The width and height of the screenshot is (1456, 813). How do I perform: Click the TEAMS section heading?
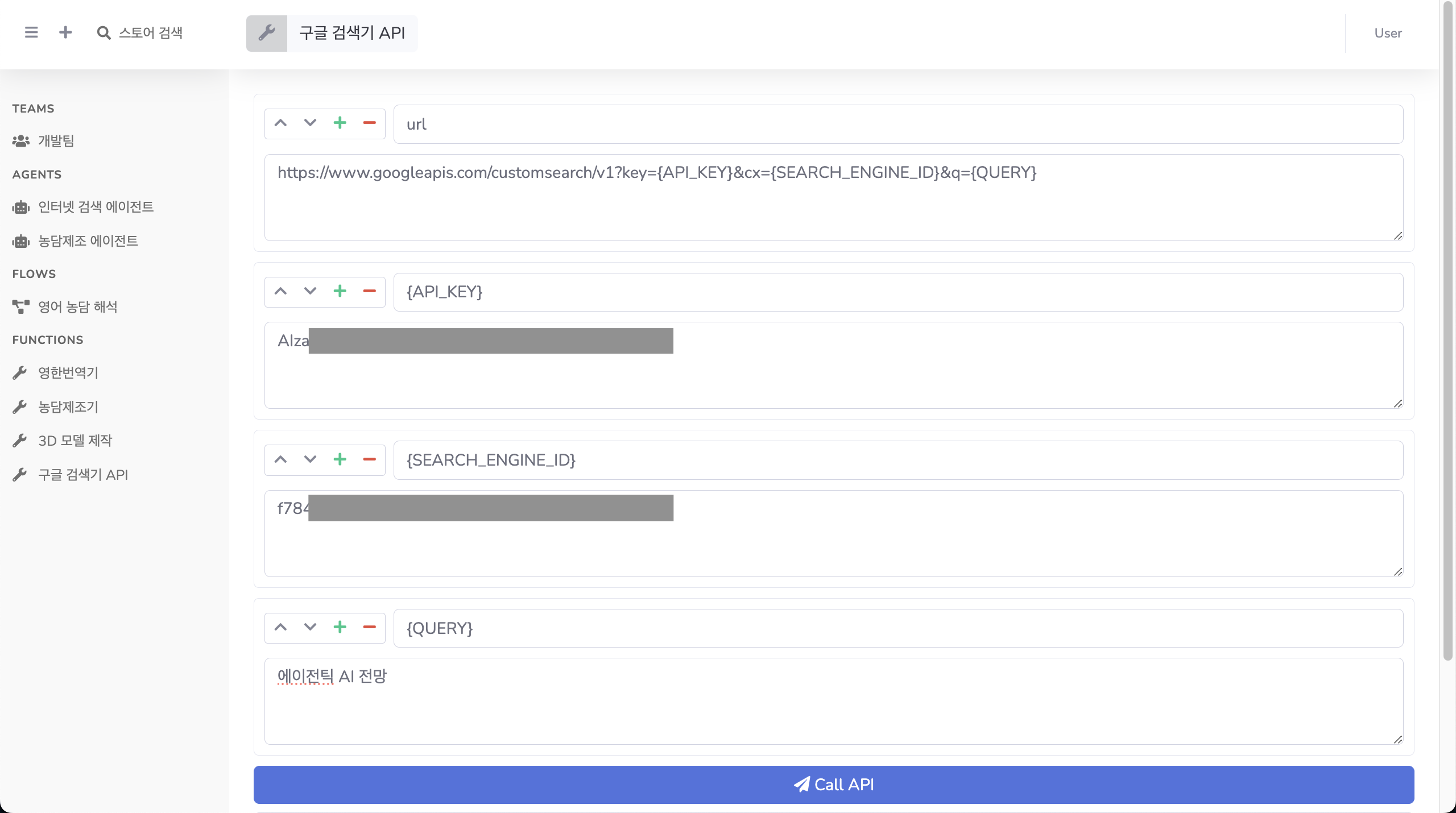click(x=34, y=109)
